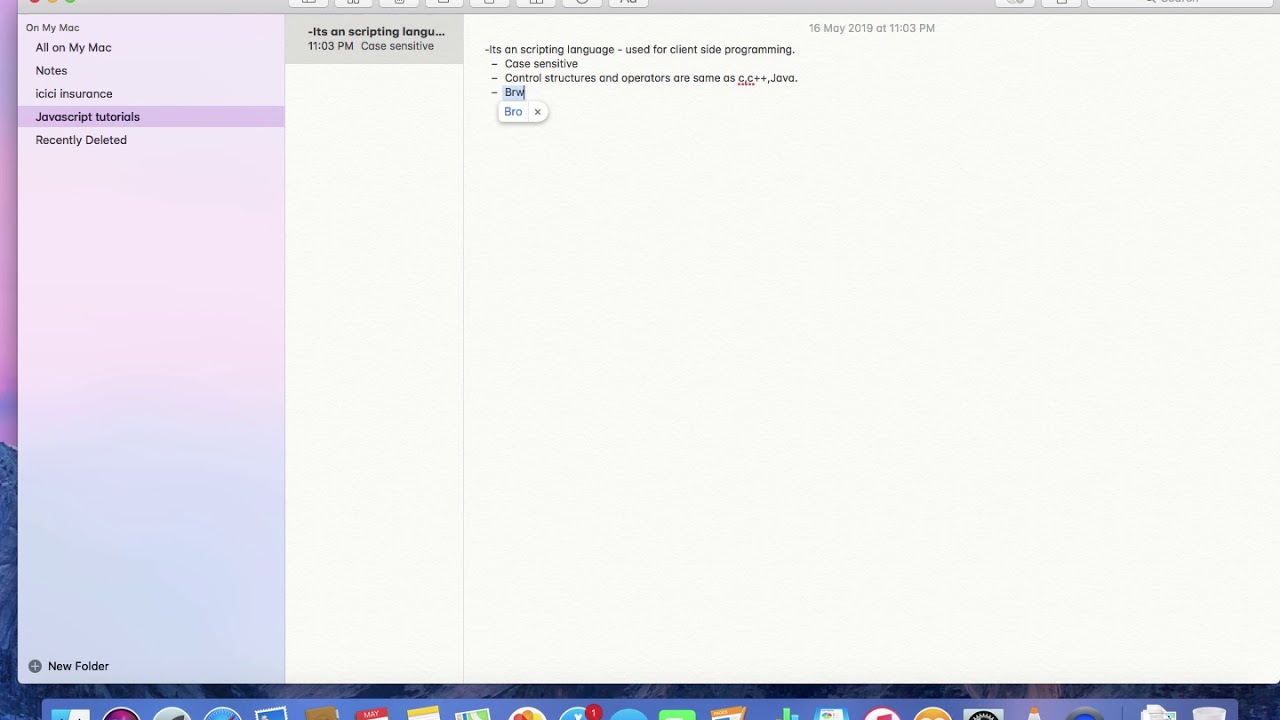Open the Notes folder in sidebar

click(151, 71)
